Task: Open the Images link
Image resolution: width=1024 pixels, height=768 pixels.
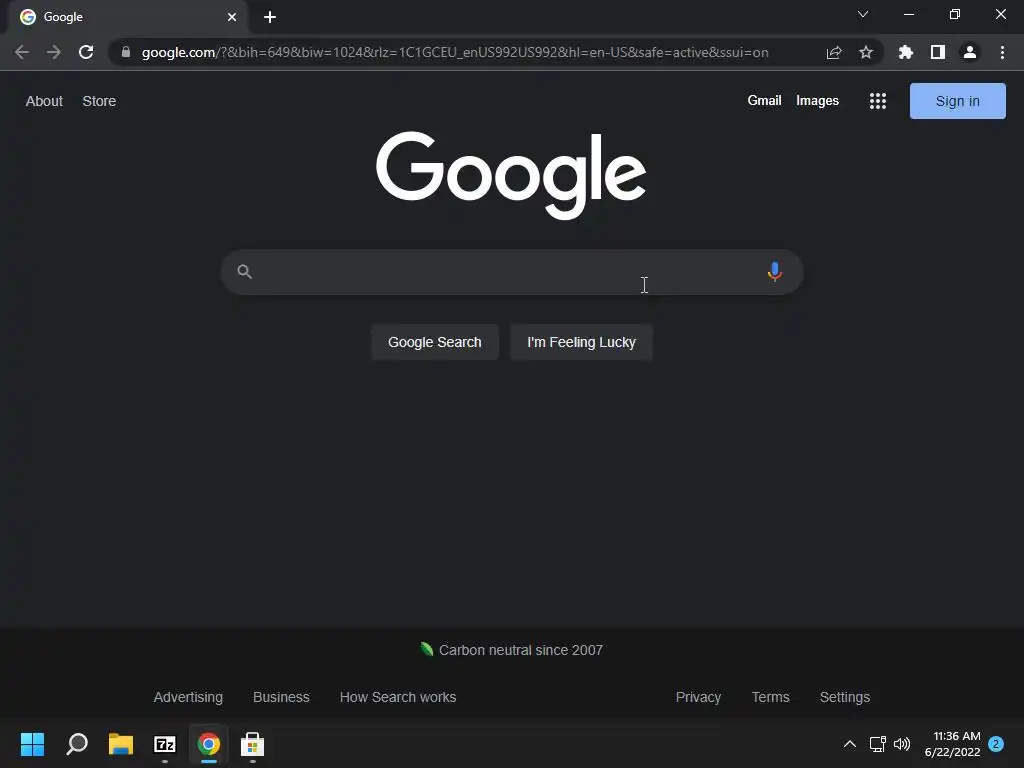Action: [x=817, y=101]
